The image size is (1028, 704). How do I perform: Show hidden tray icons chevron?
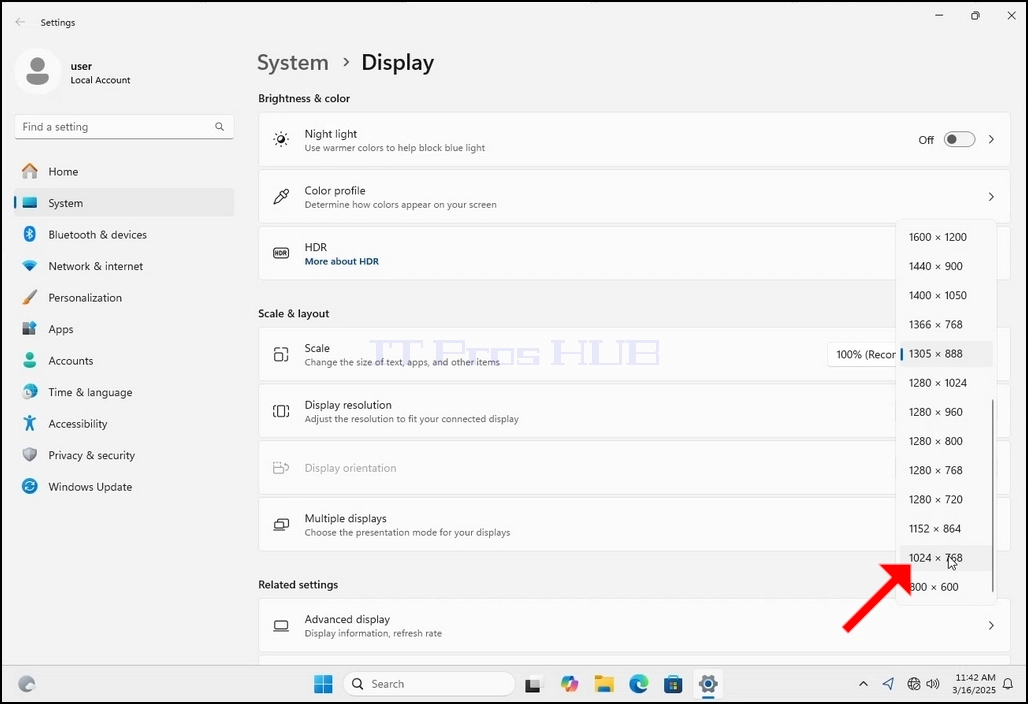863,684
